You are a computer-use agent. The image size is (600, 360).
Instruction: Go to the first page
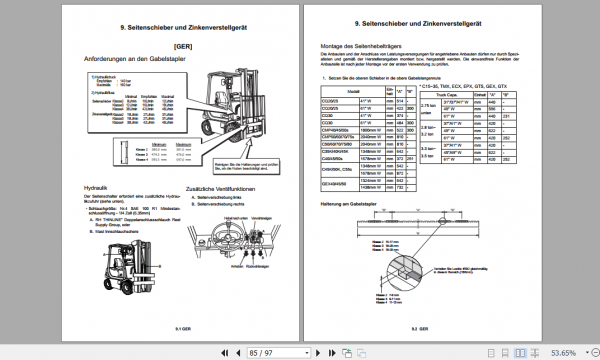pyautogui.click(x=225, y=353)
